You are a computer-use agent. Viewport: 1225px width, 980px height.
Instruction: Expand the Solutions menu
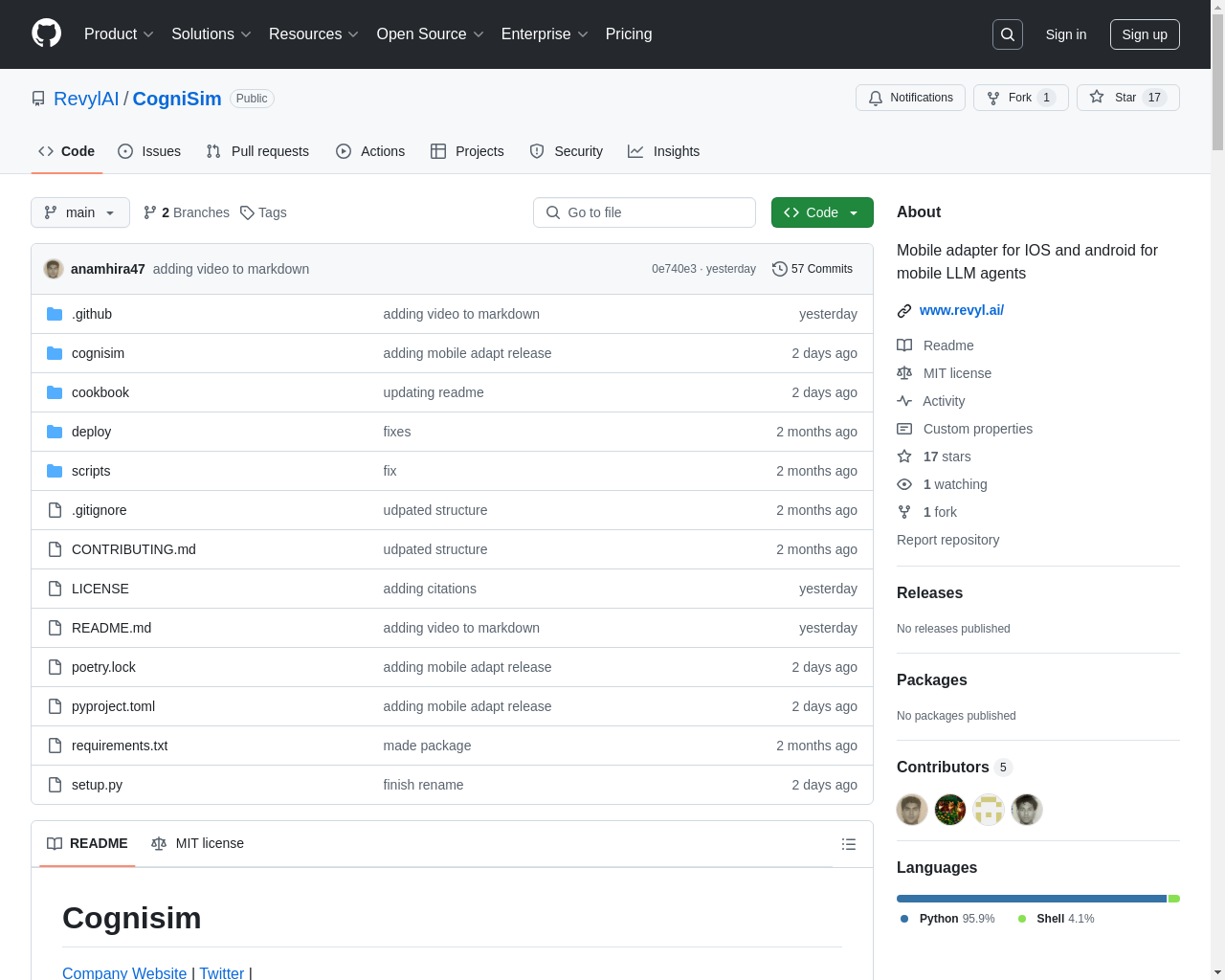coord(212,34)
